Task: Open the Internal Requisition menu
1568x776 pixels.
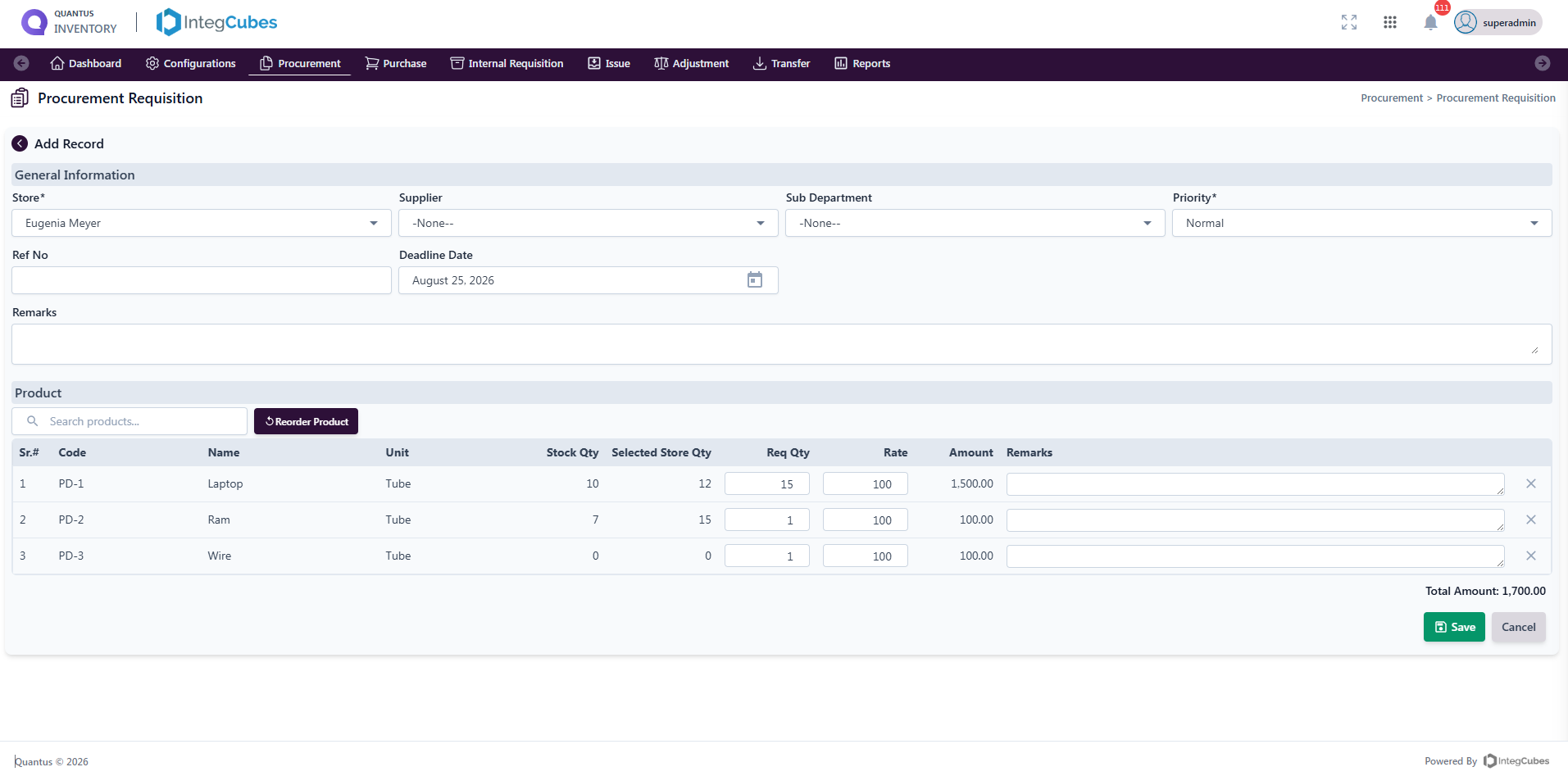Action: coord(507,63)
